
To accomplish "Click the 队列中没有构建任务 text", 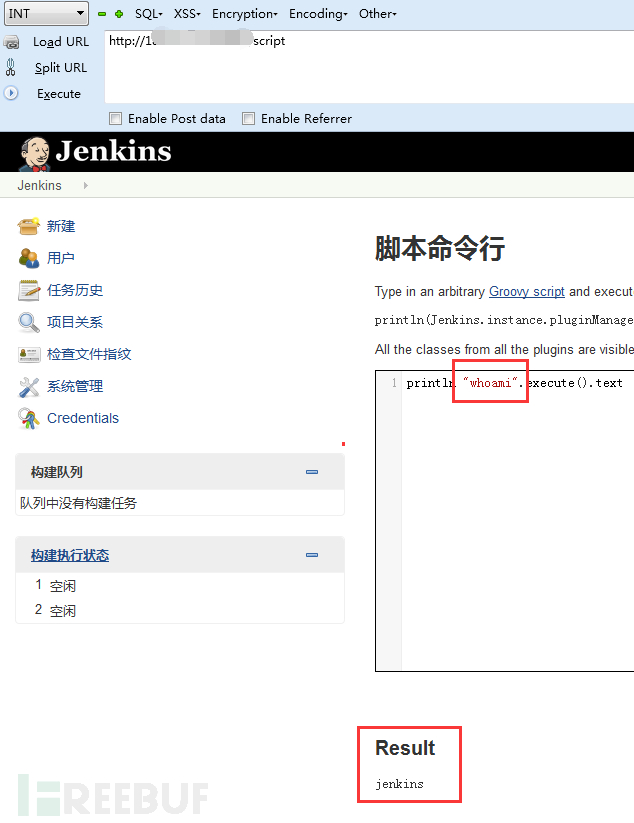I will coord(78,503).
